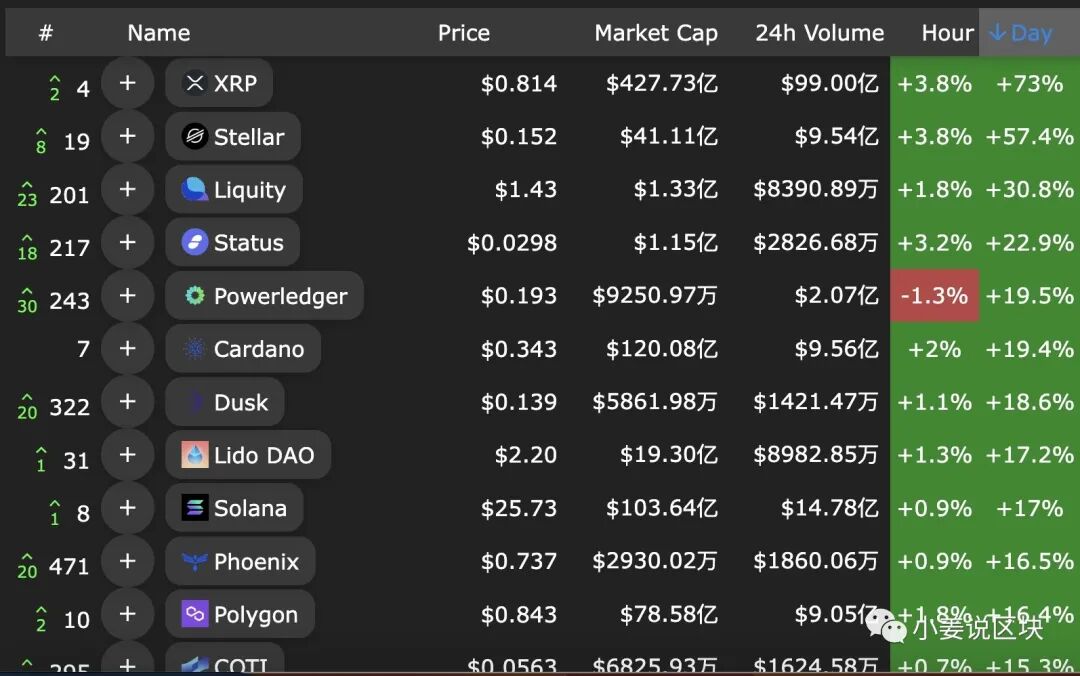Open the Cardano coin name button

pyautogui.click(x=243, y=349)
